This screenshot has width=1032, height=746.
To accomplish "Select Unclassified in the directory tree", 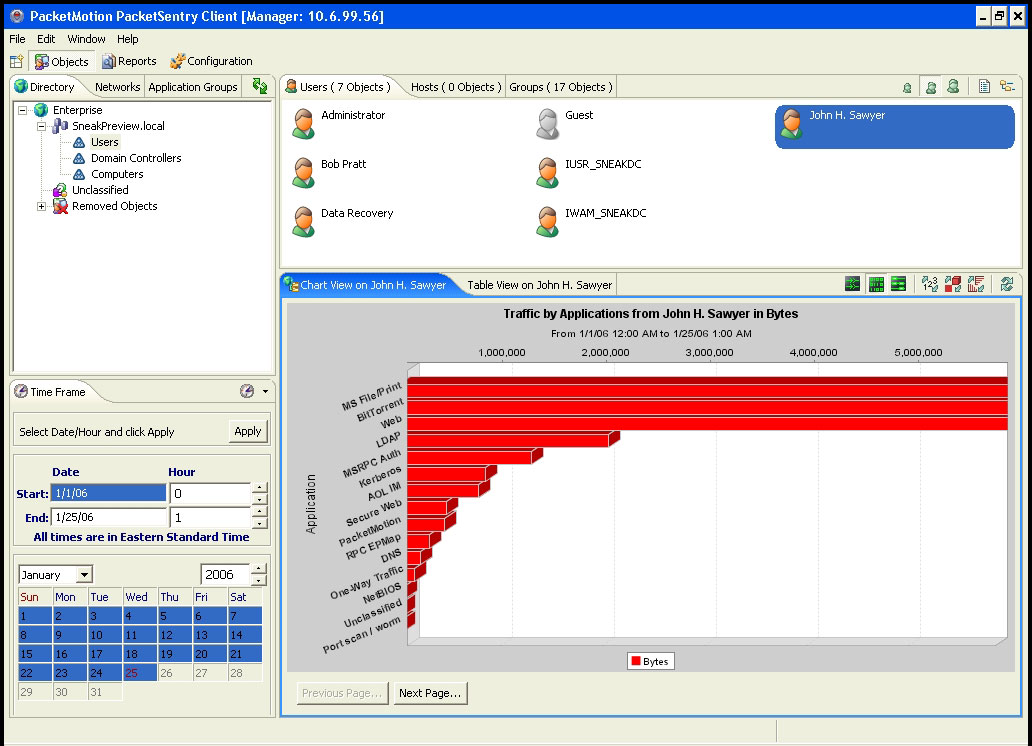I will [100, 190].
